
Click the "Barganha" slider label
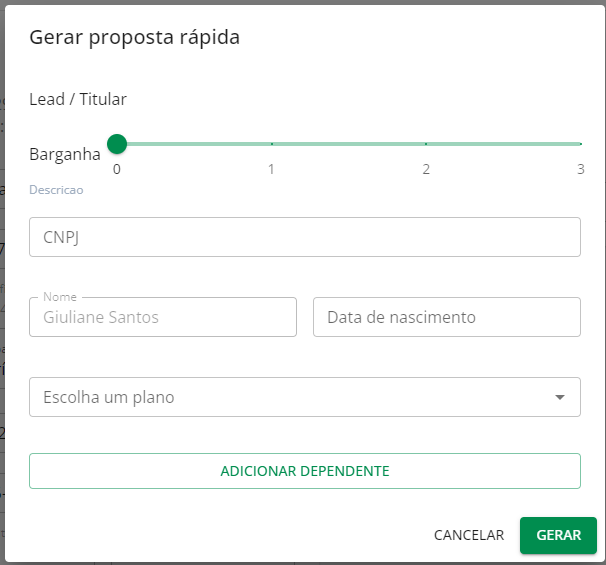coord(65,154)
